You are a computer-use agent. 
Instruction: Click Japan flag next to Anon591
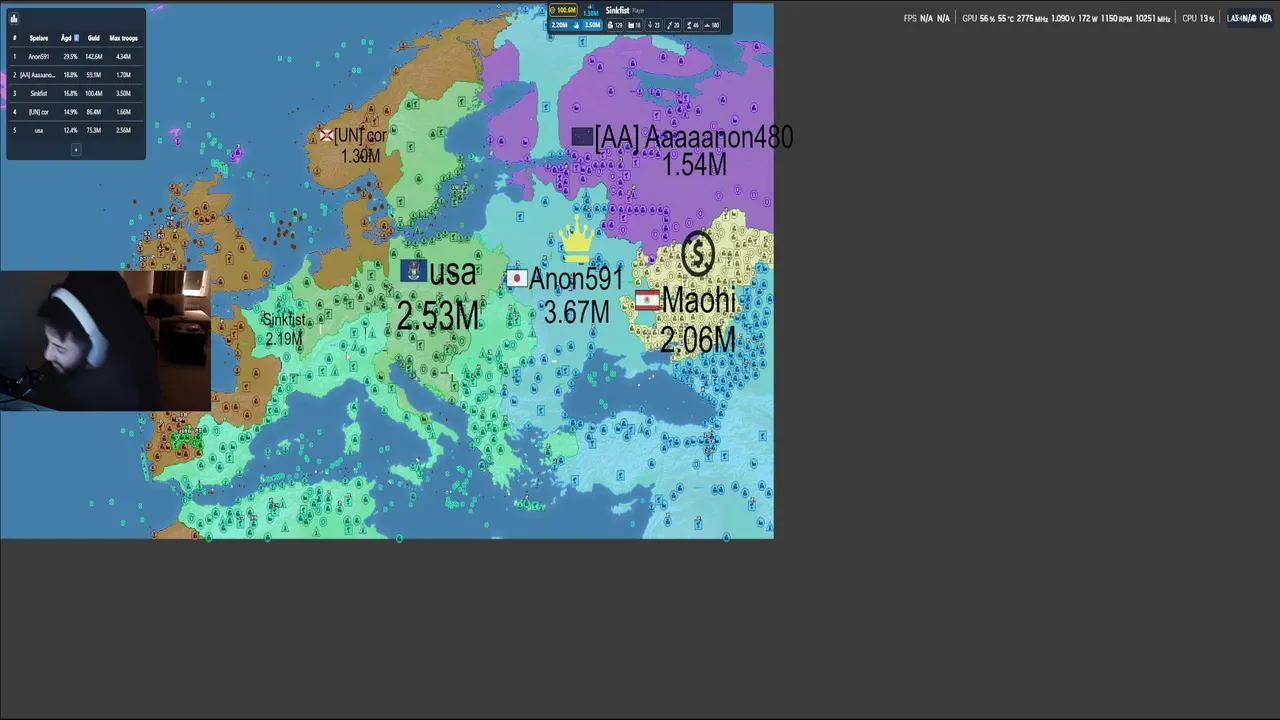point(516,279)
